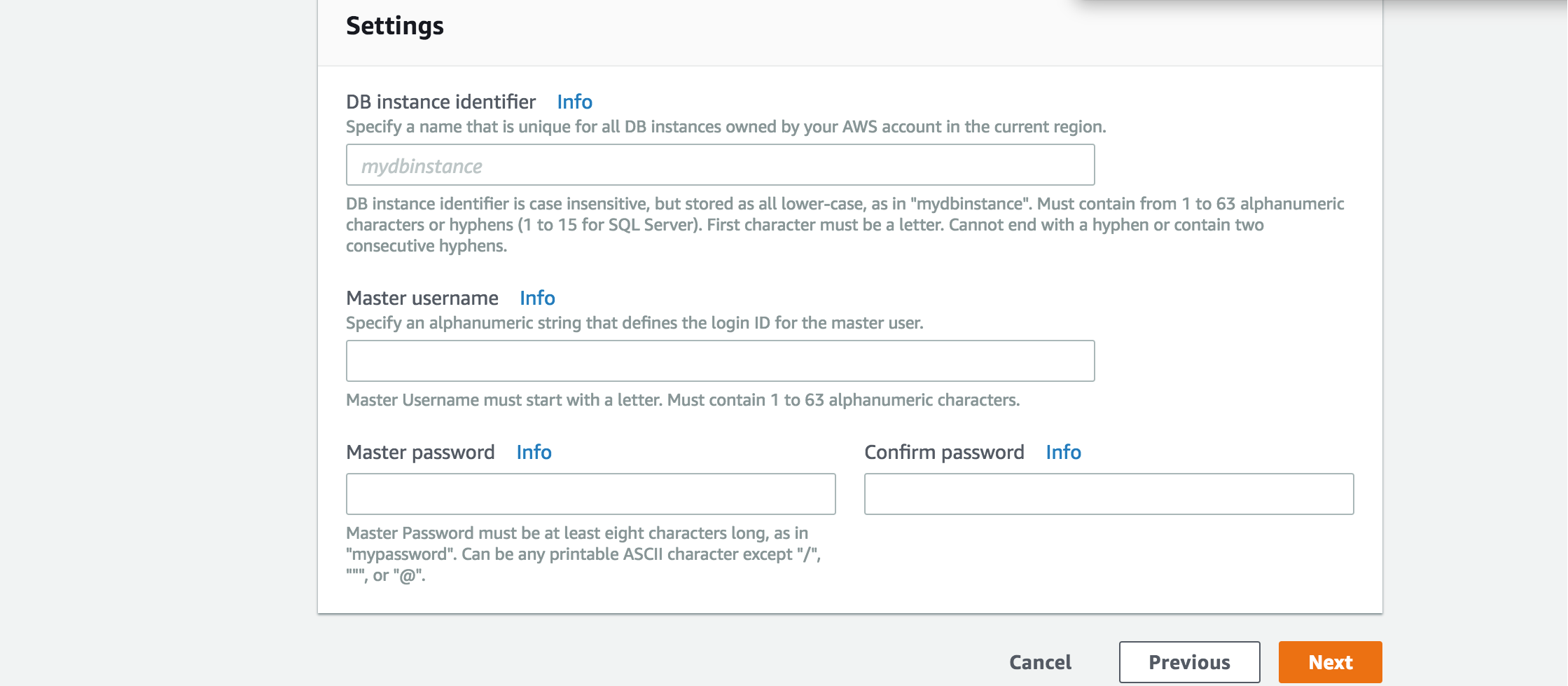The height and width of the screenshot is (686, 1568).
Task: Click the Master Password requirements hint text
Action: 581,554
